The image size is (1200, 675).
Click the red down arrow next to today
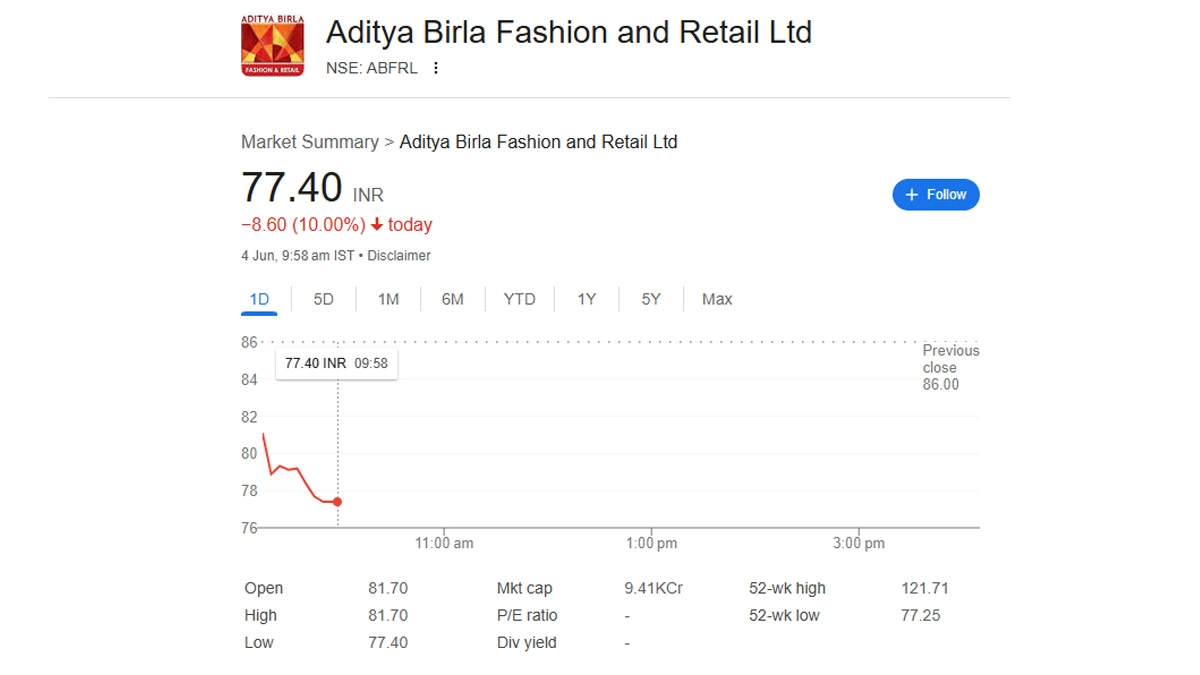tap(377, 225)
